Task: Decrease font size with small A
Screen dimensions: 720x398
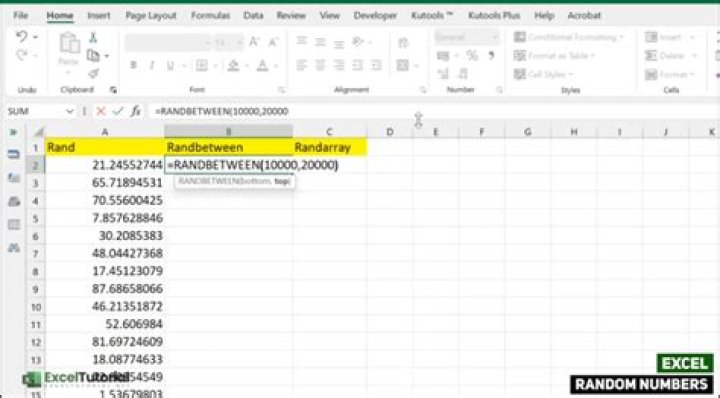Action: point(273,43)
